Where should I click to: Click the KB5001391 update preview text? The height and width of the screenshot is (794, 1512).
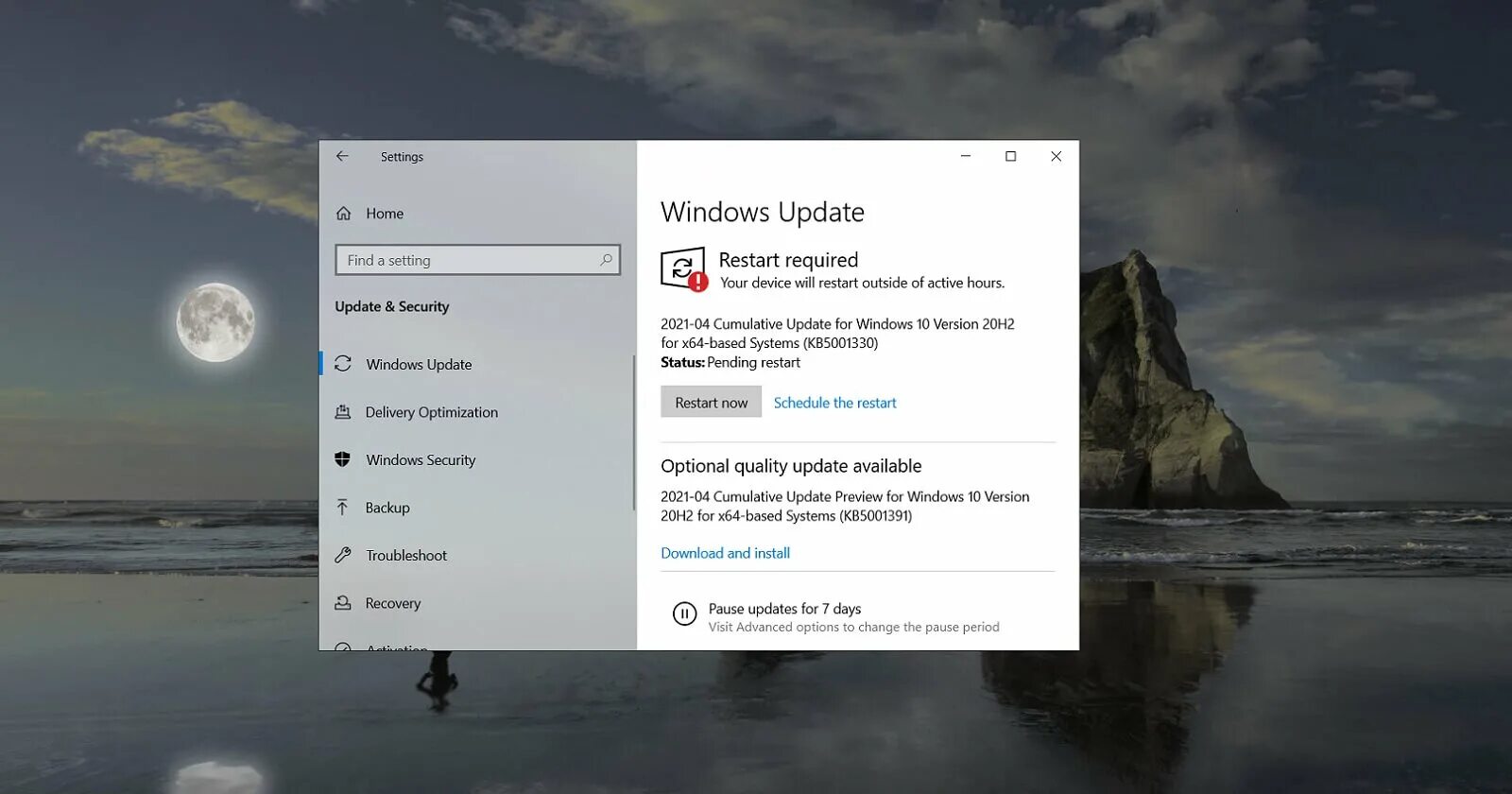(845, 506)
